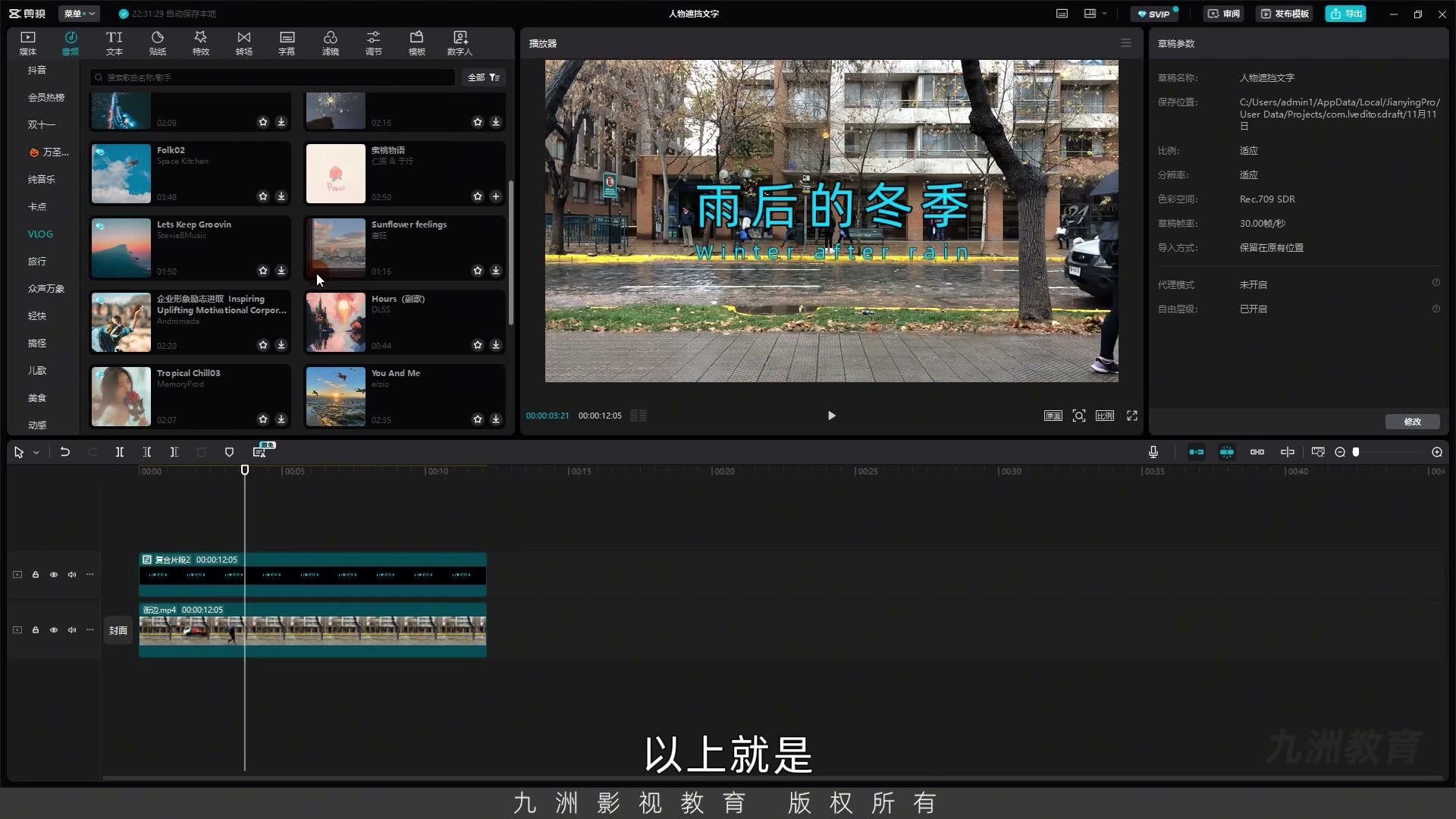Viewport: 1456px width, 819px height.
Task: Select the 轻快 music category
Action: 36,315
